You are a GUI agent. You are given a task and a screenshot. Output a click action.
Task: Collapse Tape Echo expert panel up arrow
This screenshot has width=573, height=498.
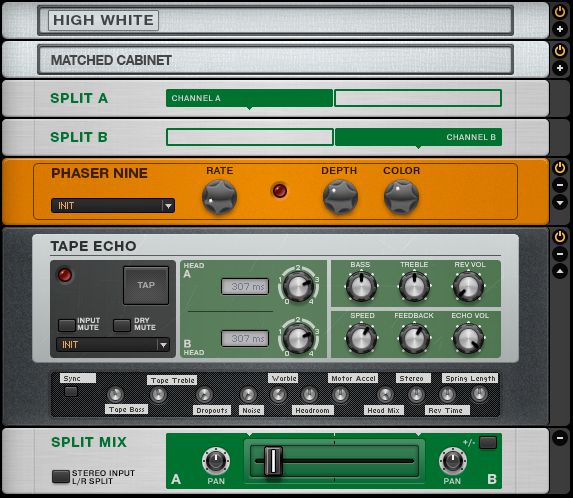[x=559, y=271]
